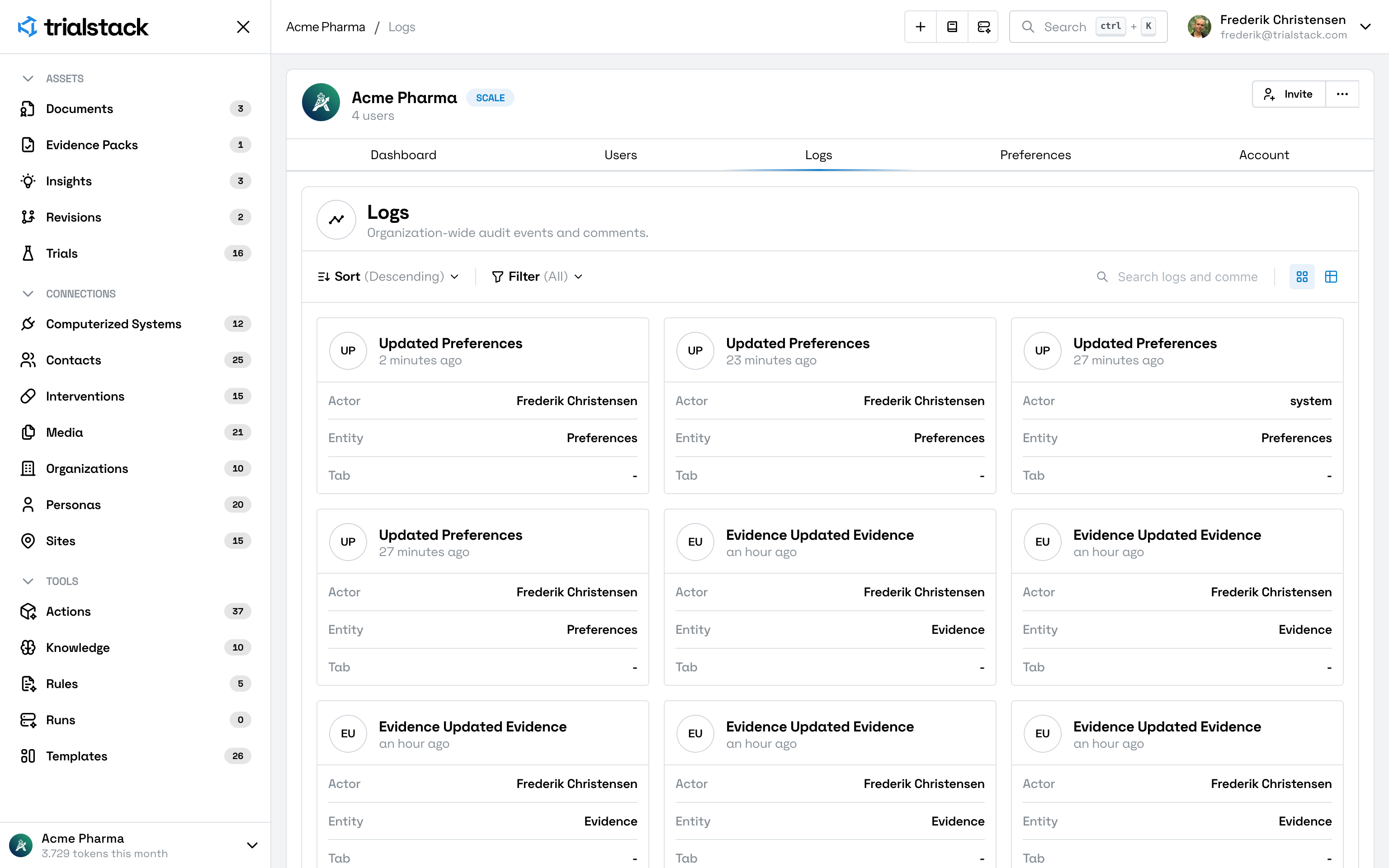Click the Logs trend line icon

point(336,219)
